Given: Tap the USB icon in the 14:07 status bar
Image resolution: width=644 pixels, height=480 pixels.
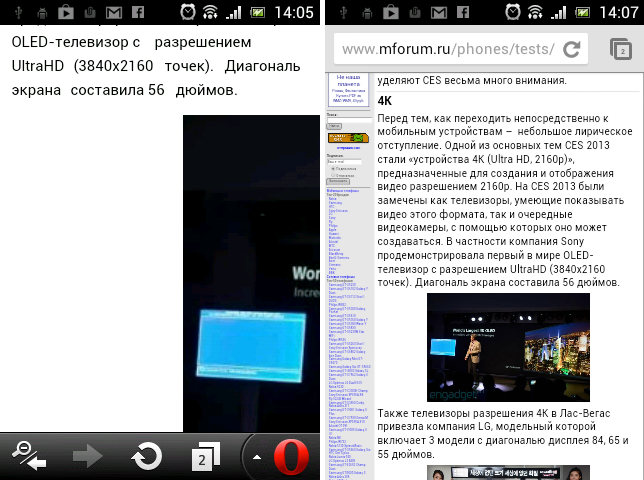Looking at the screenshot, I should 343,13.
